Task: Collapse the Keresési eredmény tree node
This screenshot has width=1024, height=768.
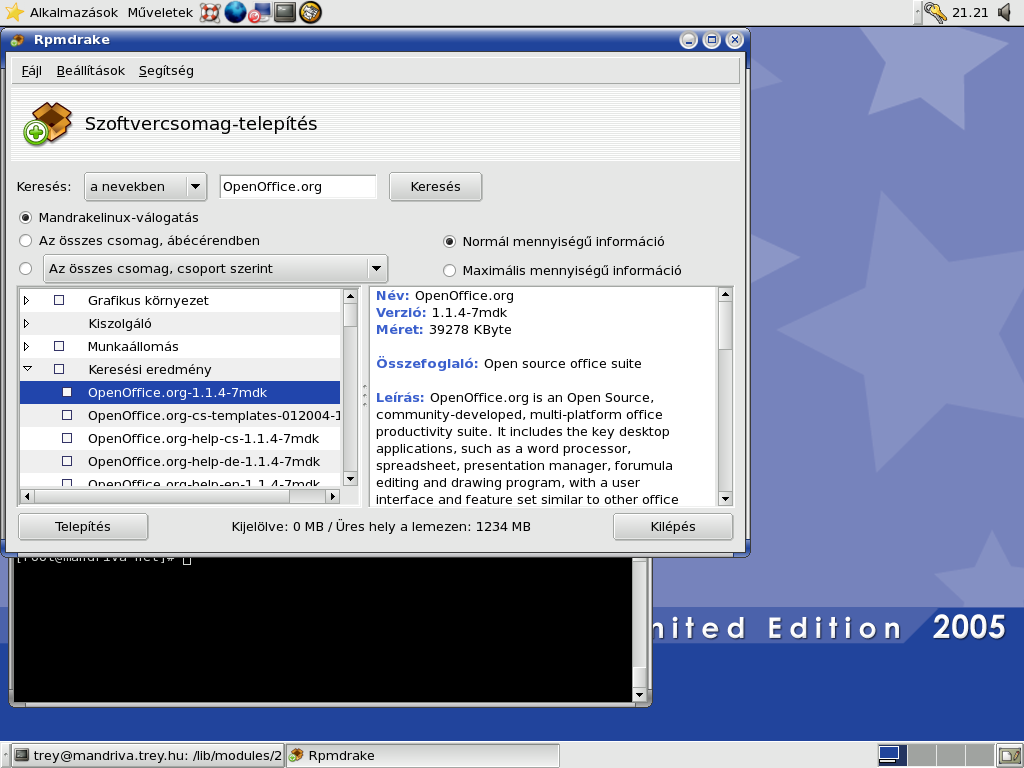Action: pos(27,369)
